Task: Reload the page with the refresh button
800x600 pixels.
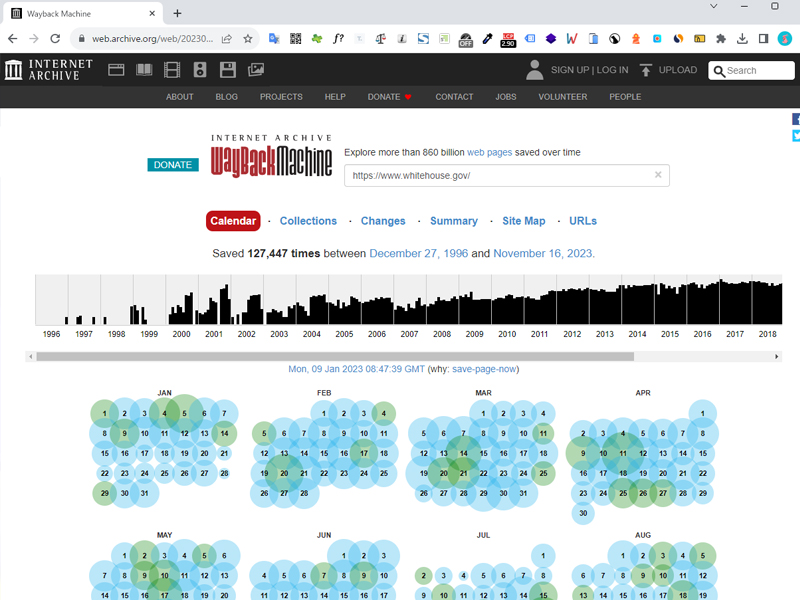Action: point(55,39)
